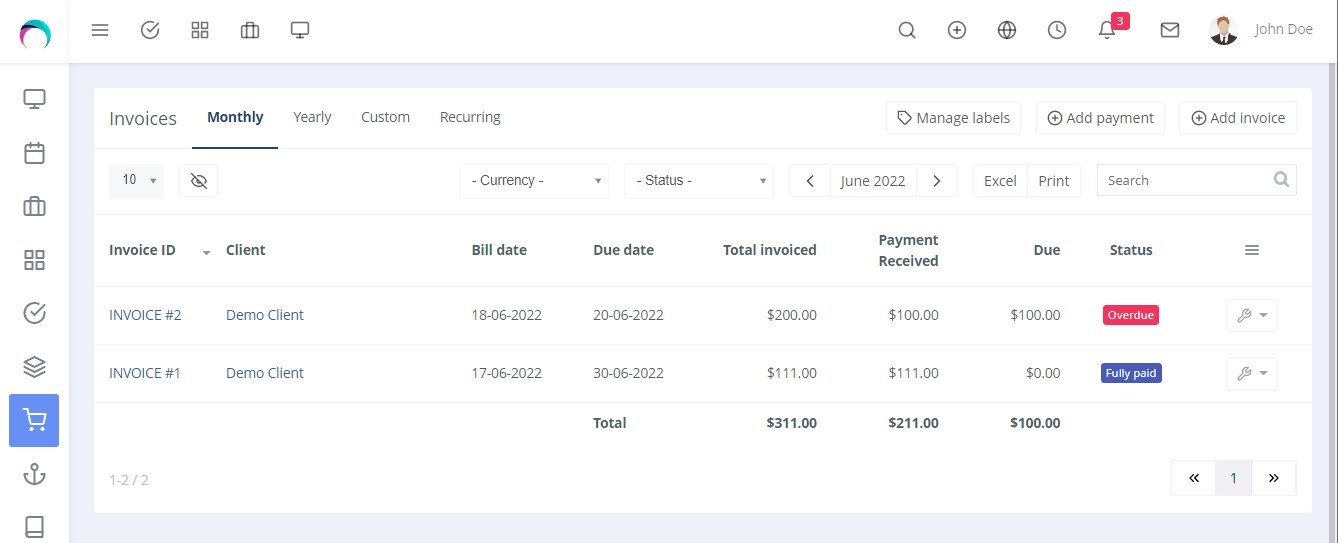Open calendar icon in sidebar
This screenshot has width=1338, height=543.
tap(35, 153)
